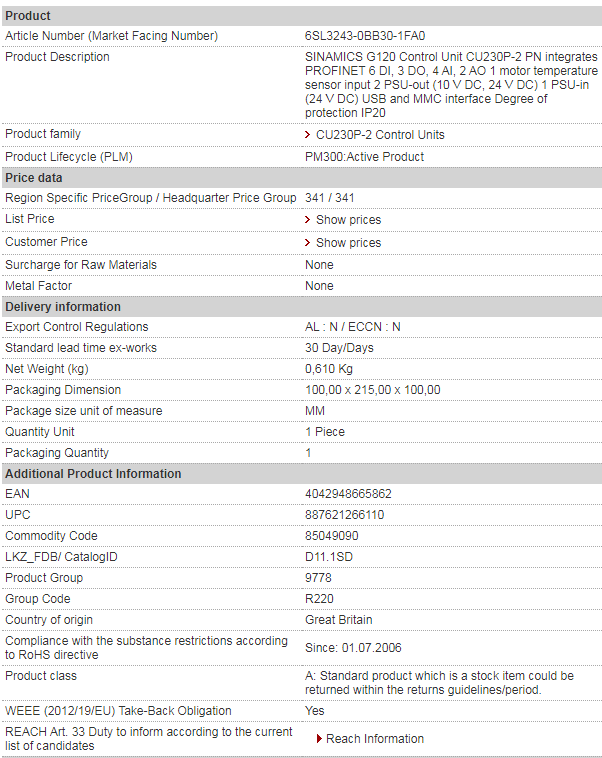Click the Product class A: Standard product text
The width and height of the screenshot is (602, 758).
[439, 683]
